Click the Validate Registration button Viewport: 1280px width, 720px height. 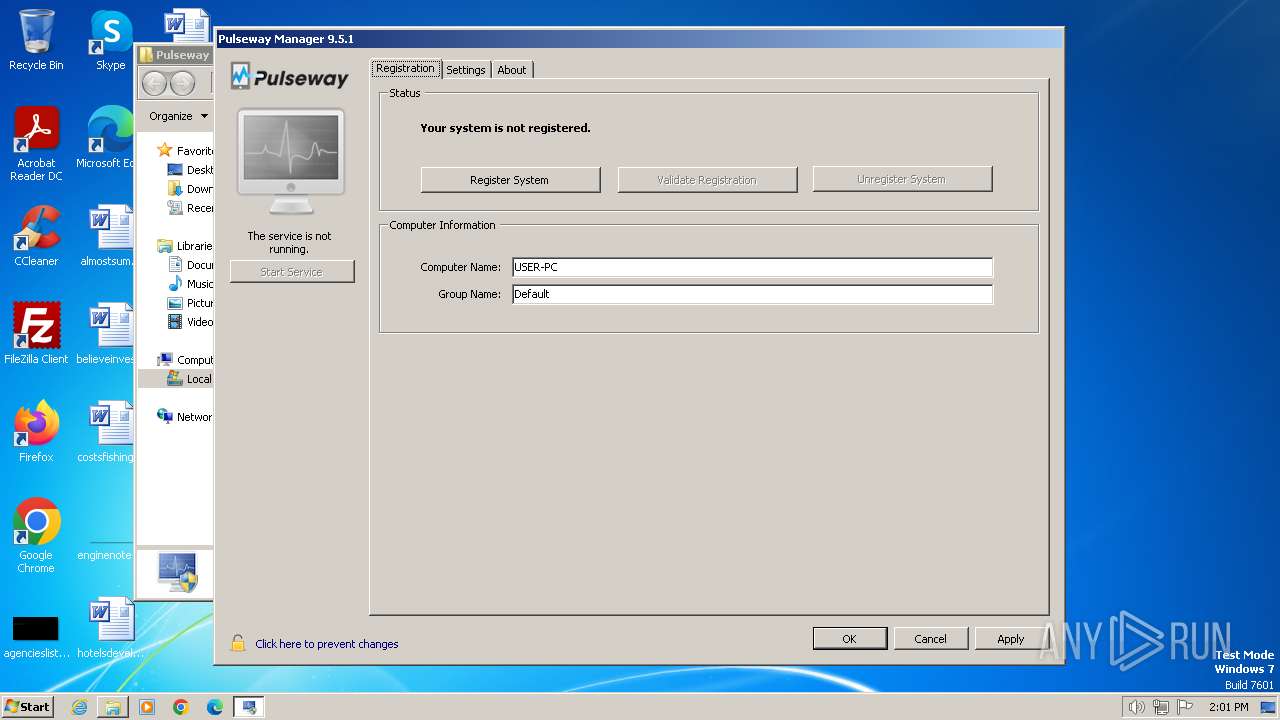(707, 180)
